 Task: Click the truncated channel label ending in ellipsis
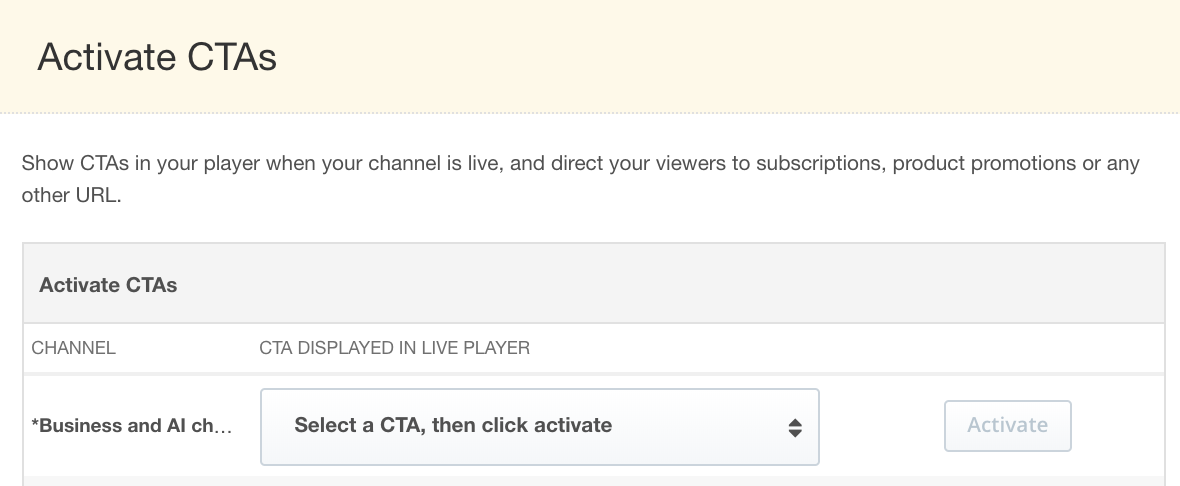point(132,426)
